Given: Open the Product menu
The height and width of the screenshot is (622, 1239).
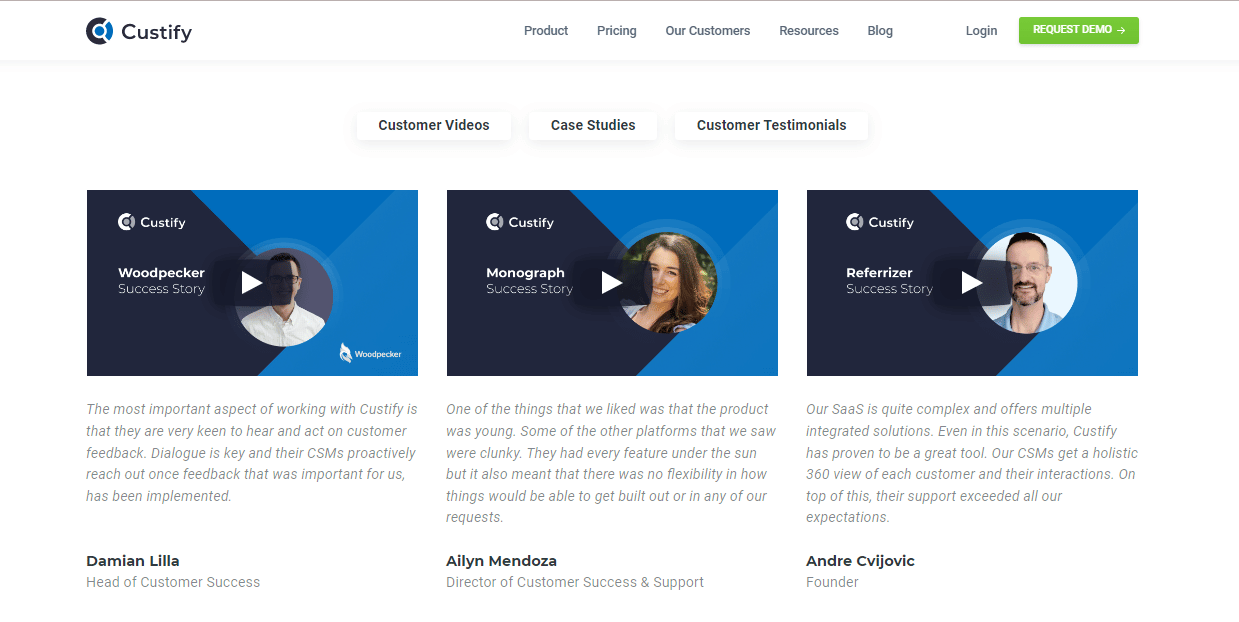Looking at the screenshot, I should [x=546, y=31].
